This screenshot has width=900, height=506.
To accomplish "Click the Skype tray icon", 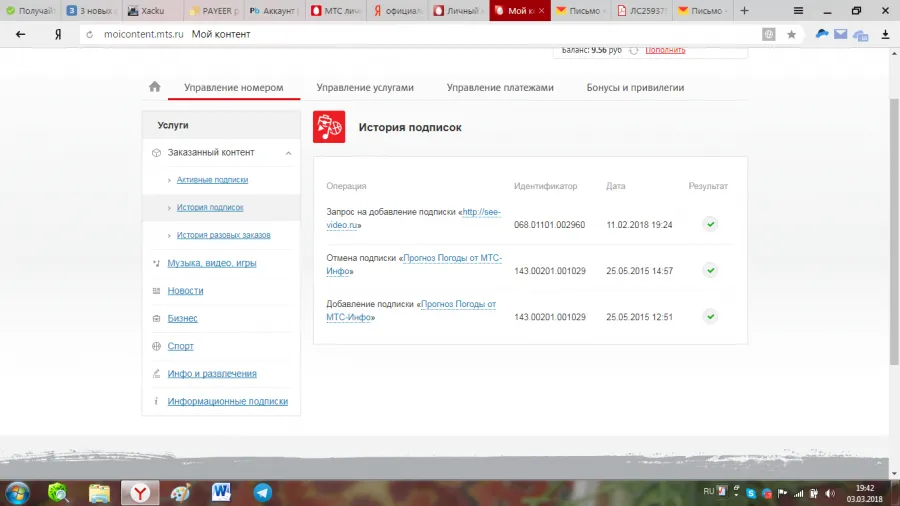I will pyautogui.click(x=751, y=493).
